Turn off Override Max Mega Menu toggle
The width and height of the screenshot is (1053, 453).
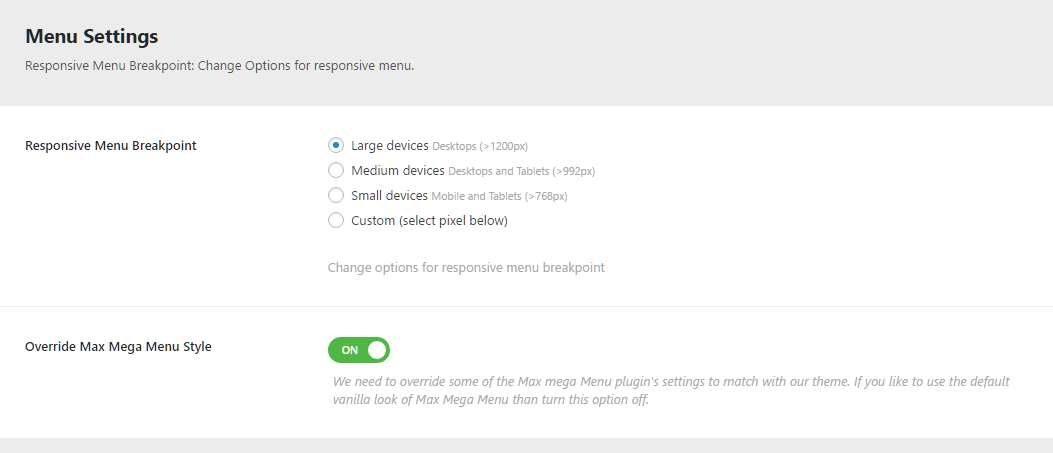[x=358, y=350]
